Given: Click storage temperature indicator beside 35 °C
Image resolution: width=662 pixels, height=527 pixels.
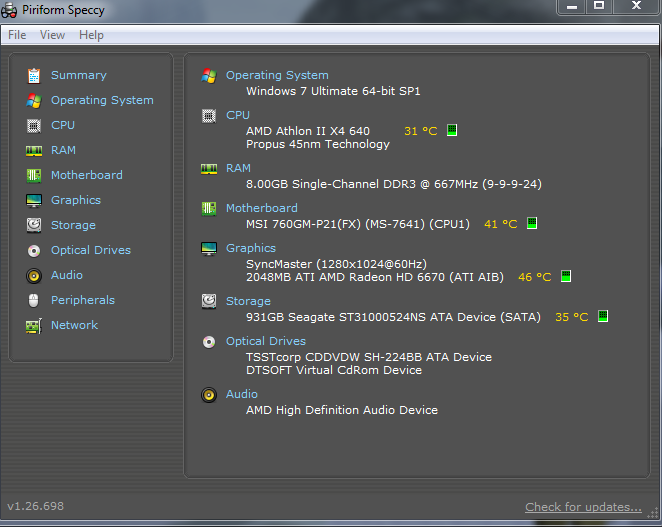Looking at the screenshot, I should click(603, 316).
